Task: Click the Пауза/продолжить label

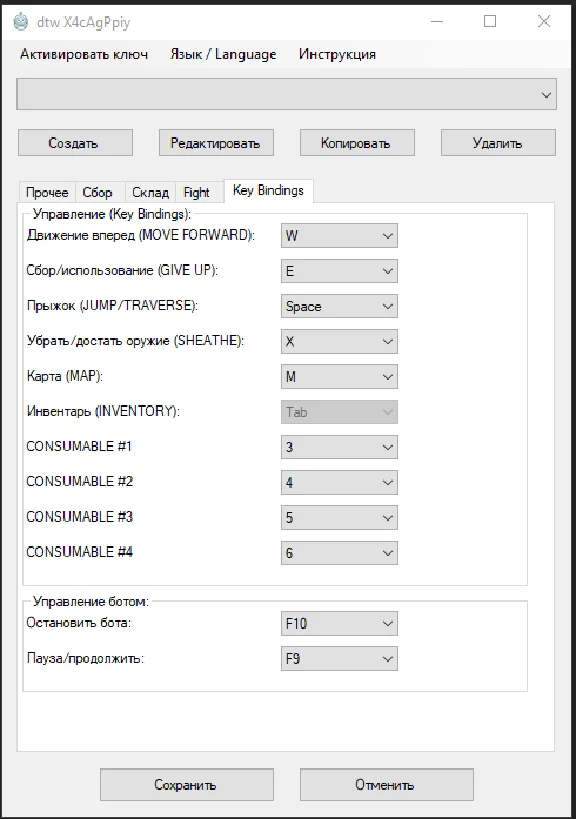Action: pos(85,658)
